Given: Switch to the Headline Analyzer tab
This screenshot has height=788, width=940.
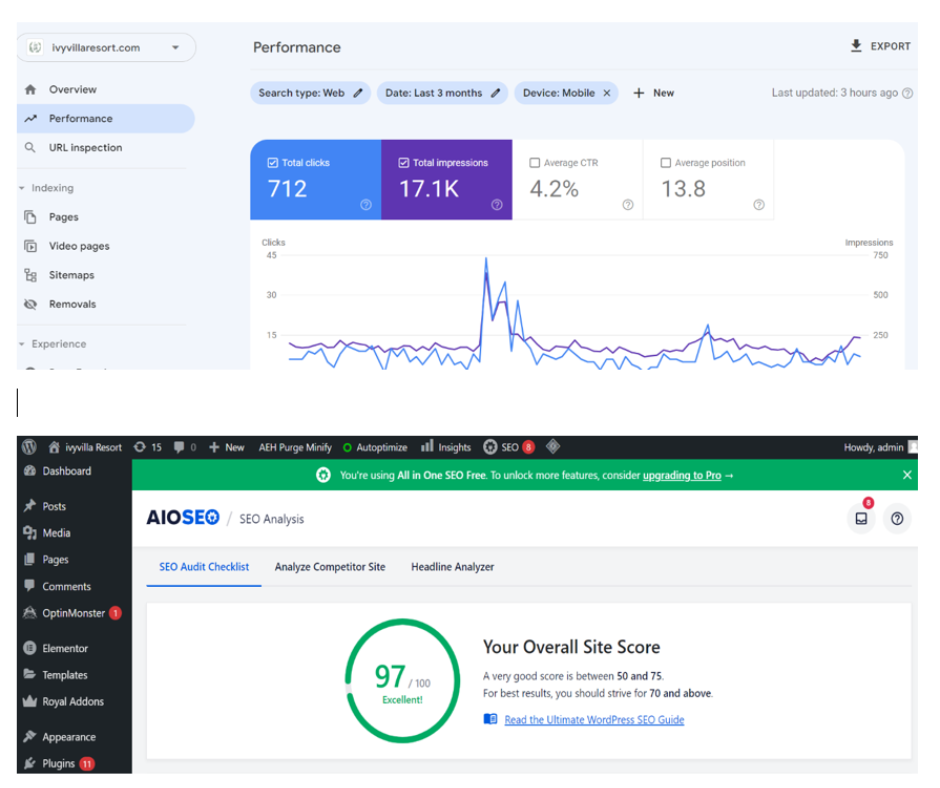Looking at the screenshot, I should [x=452, y=567].
